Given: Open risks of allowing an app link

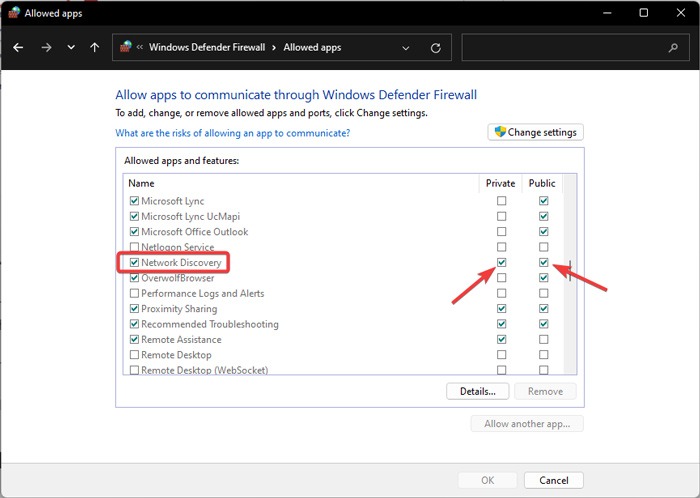Looking at the screenshot, I should [x=233, y=133].
